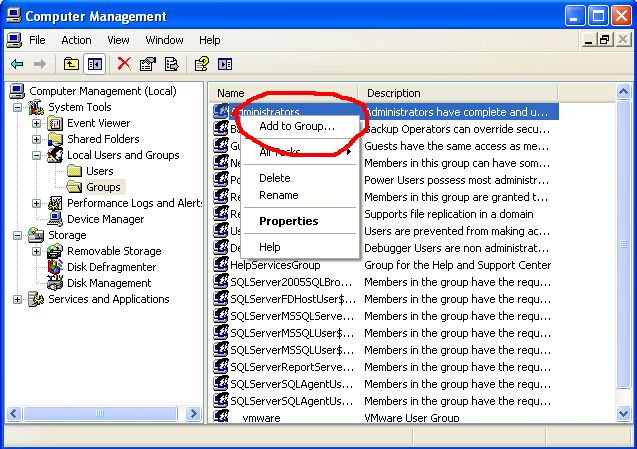This screenshot has height=449, width=637.
Task: Click the group icon beside SQLServerFDHostUser$
Action: pyautogui.click(x=221, y=299)
